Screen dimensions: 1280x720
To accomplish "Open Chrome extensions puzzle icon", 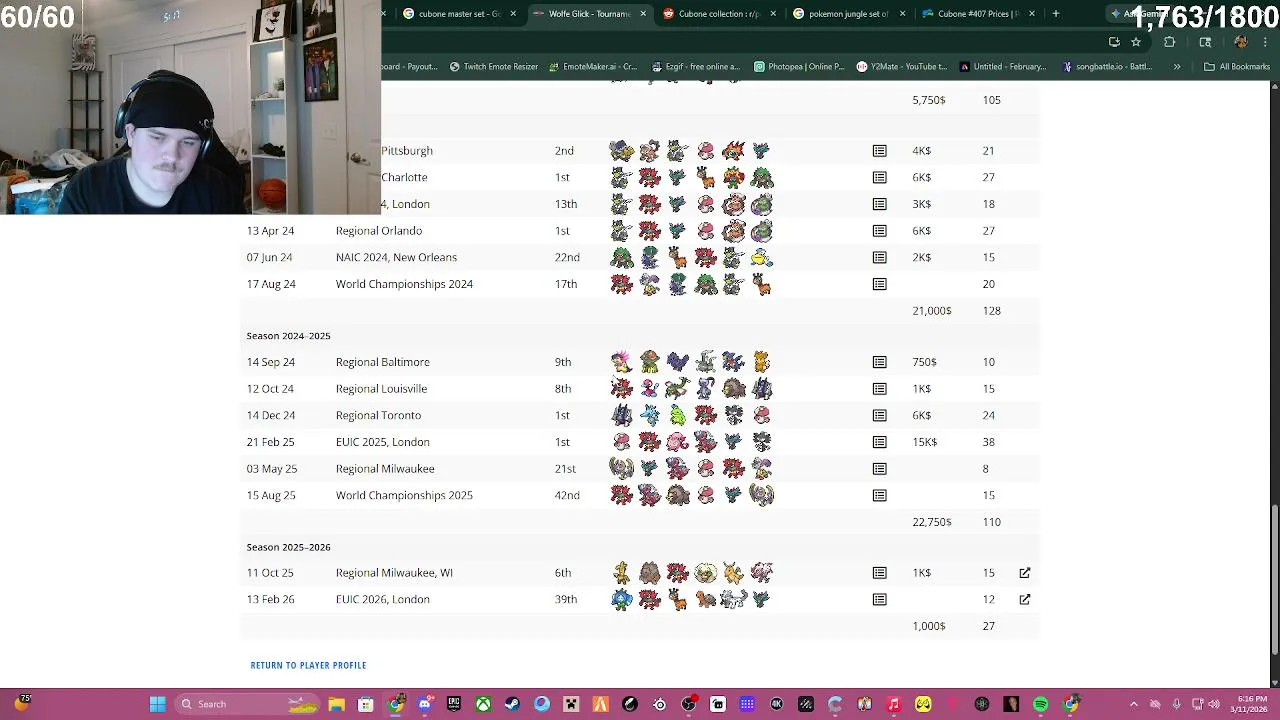I will [1169, 42].
